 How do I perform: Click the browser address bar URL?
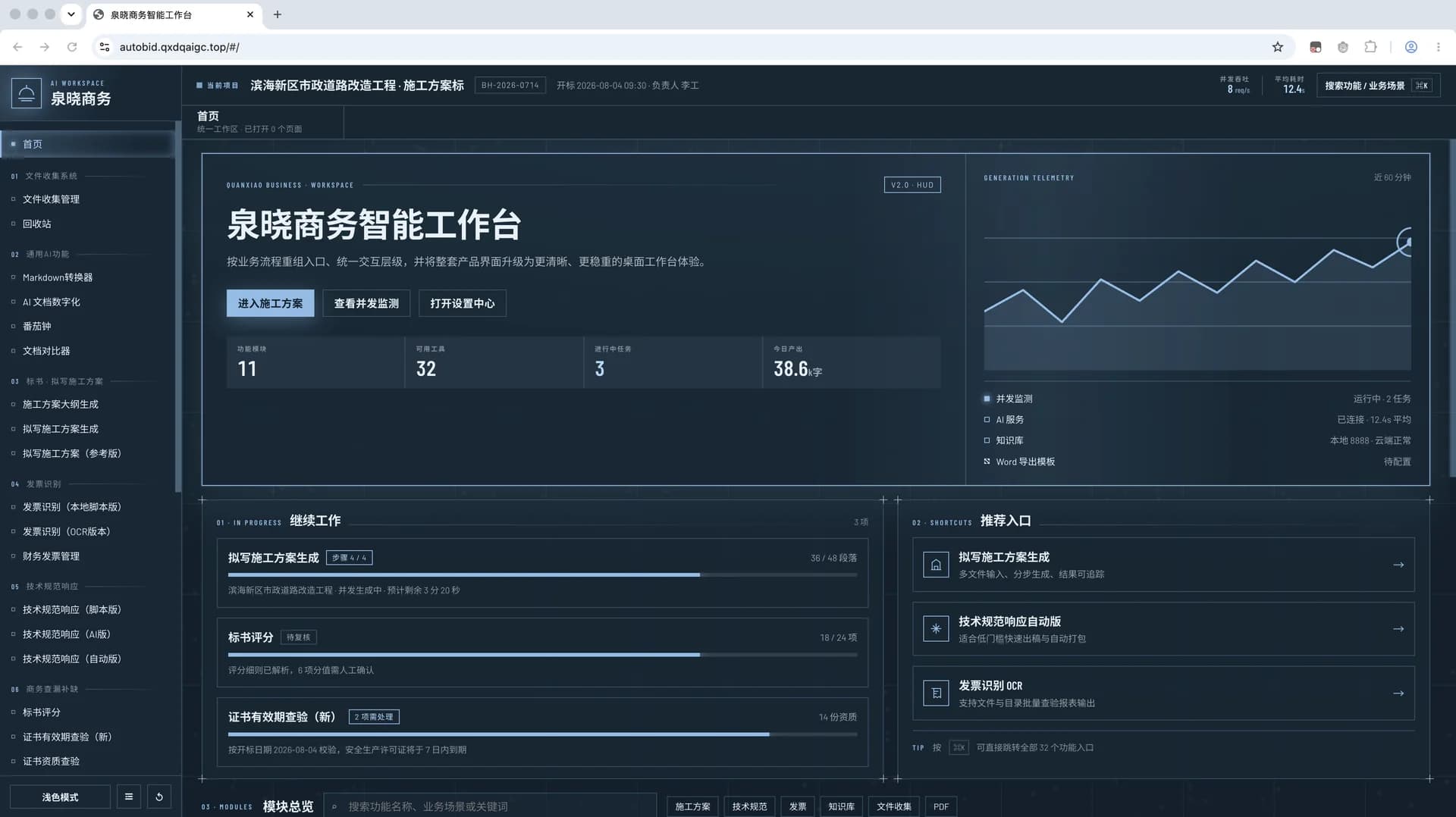[x=179, y=47]
